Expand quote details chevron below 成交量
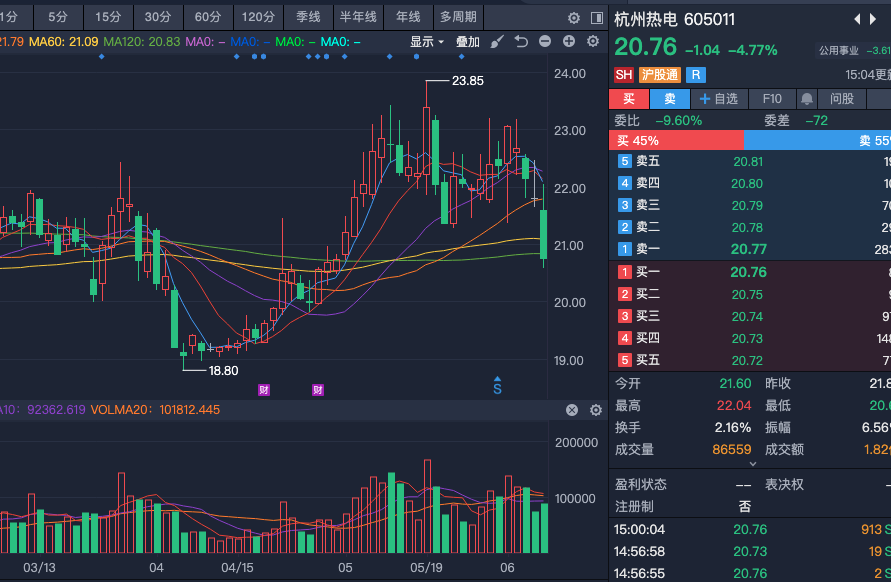891x582 pixels. (x=753, y=464)
